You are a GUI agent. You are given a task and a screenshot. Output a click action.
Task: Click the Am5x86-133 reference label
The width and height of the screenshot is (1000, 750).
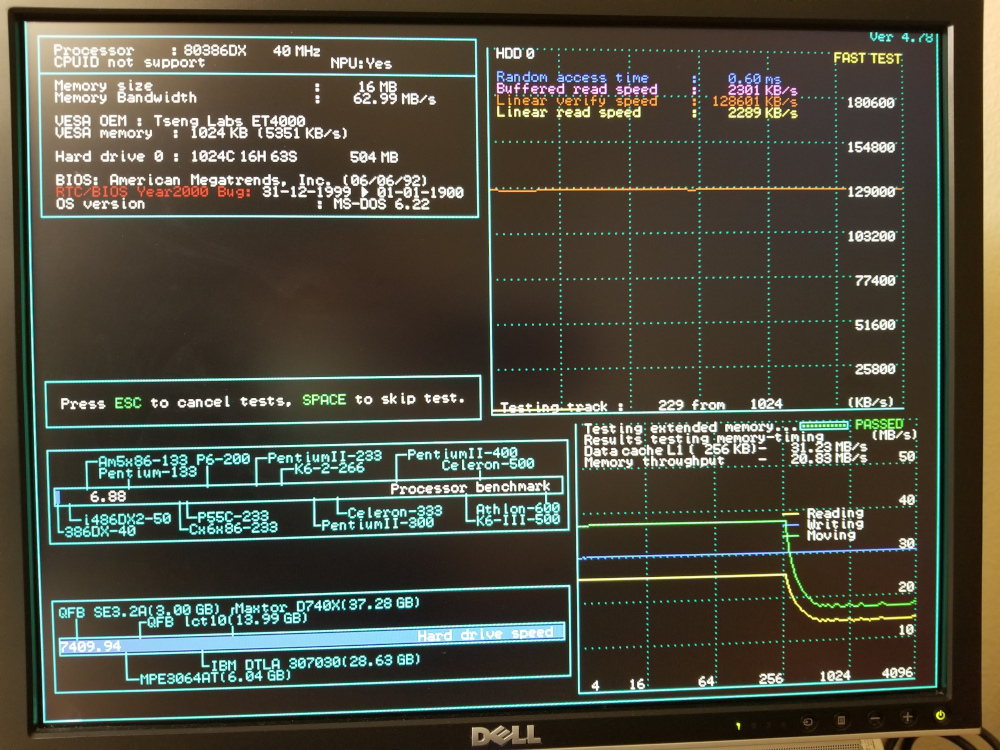coord(143,460)
